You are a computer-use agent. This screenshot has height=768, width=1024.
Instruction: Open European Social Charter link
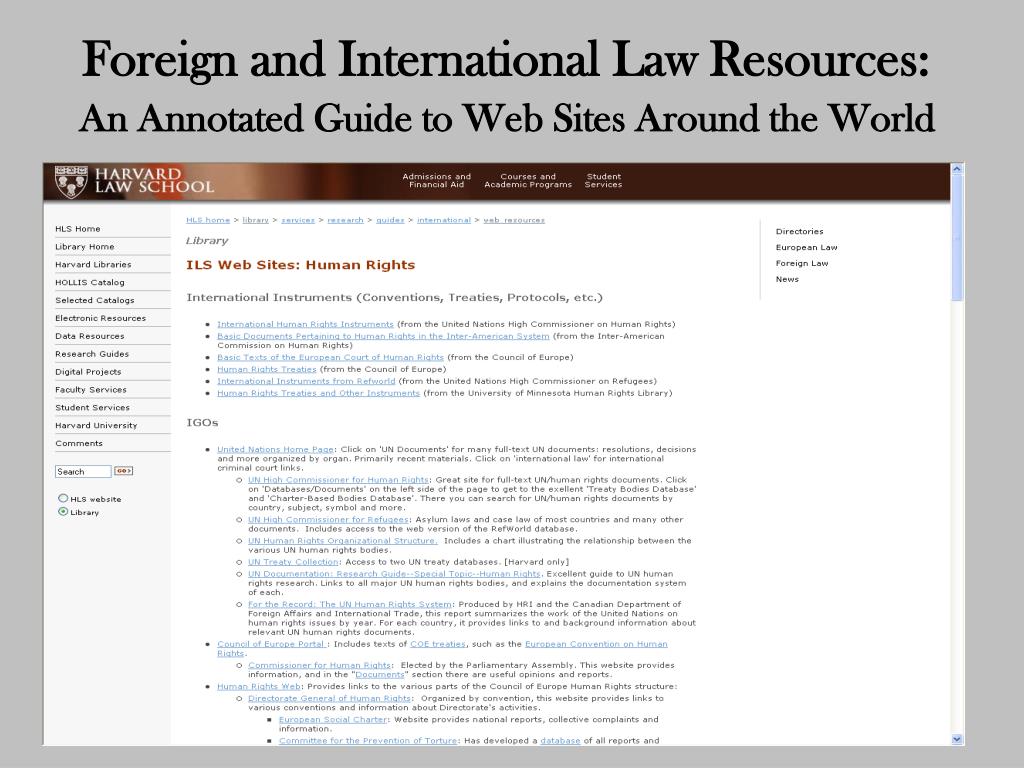333,719
